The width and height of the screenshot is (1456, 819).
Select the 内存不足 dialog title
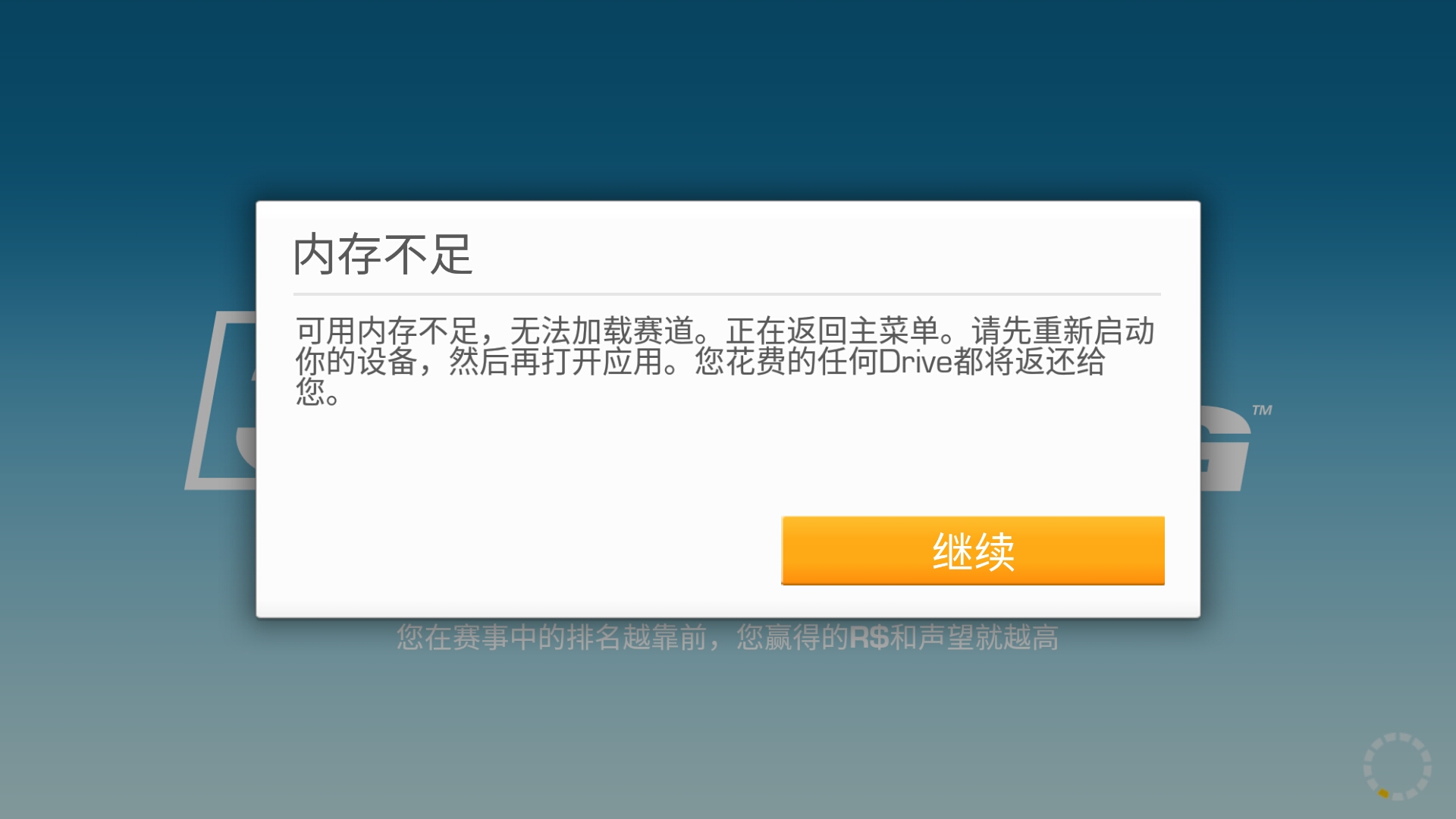[383, 254]
